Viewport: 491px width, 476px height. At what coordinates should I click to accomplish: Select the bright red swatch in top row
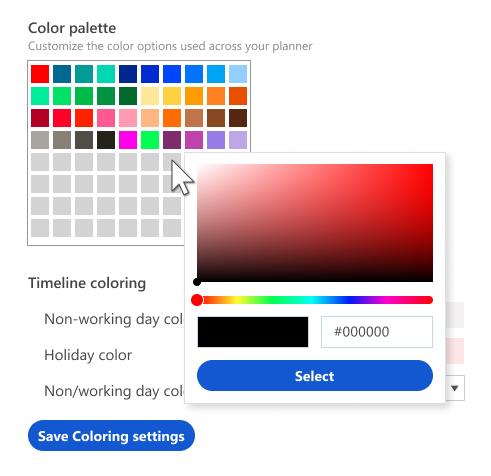pos(40,74)
